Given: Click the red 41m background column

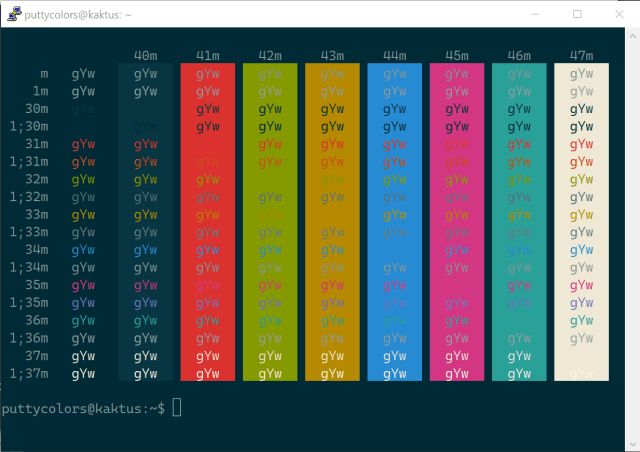Looking at the screenshot, I should point(208,222).
